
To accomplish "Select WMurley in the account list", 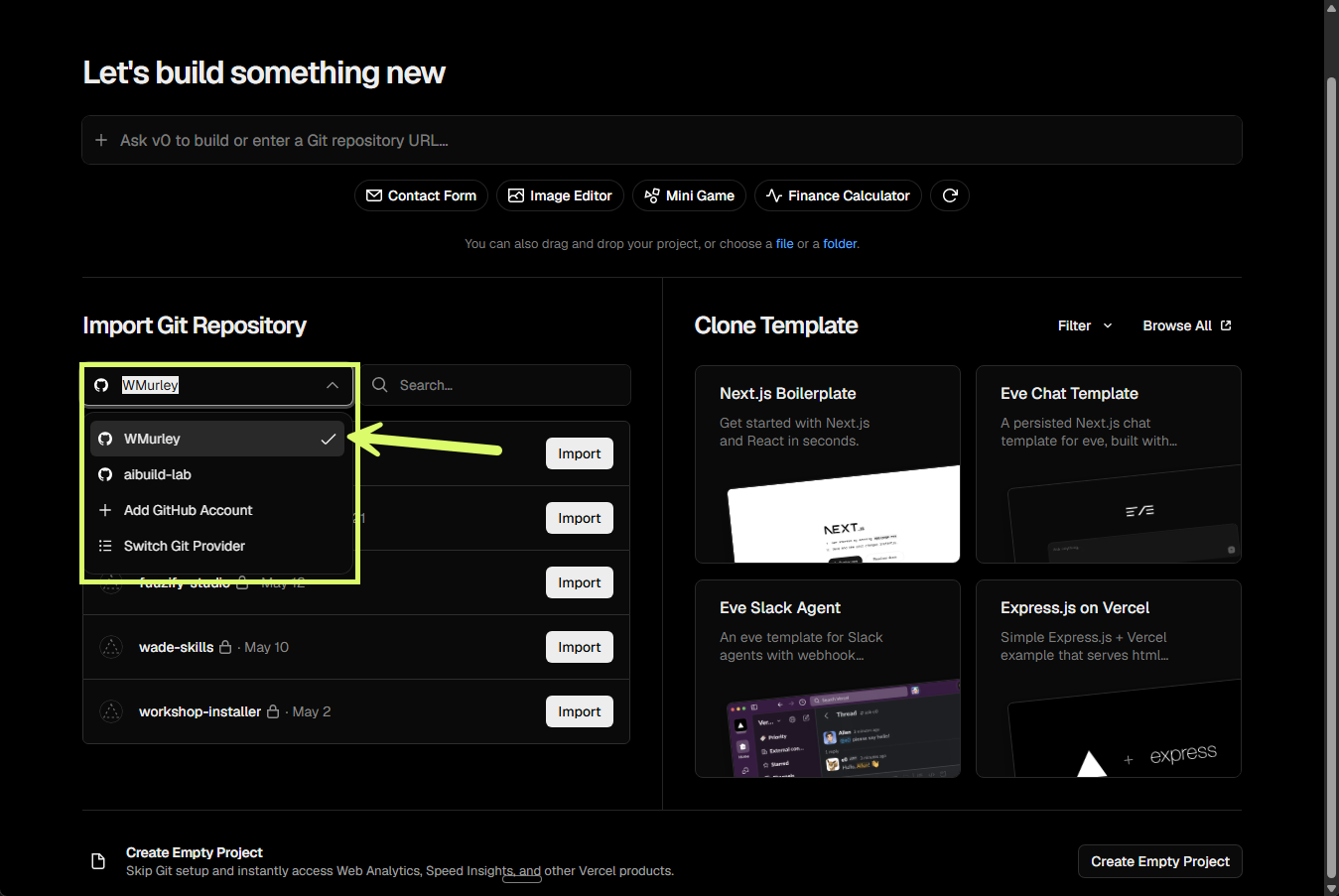I will point(217,439).
